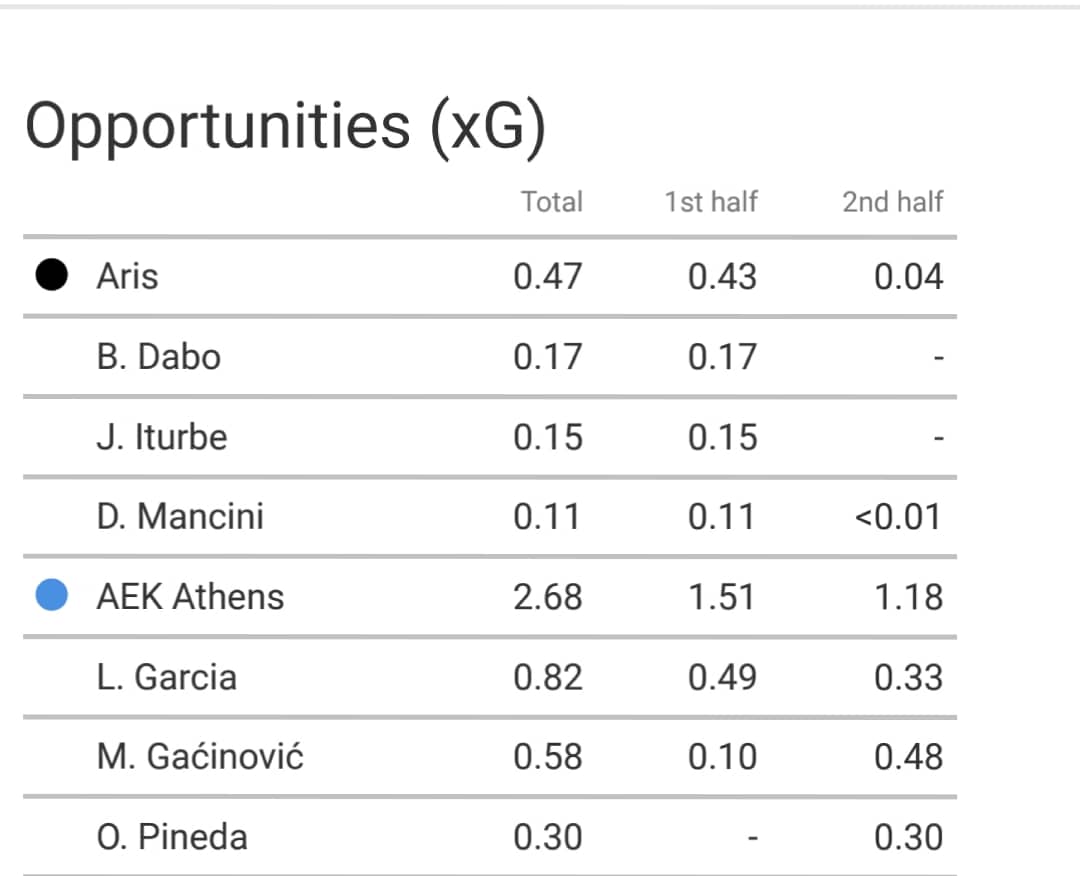Click the blue AEK Athens team dot
Viewport: 1080px width, 876px height.
tap(52, 595)
